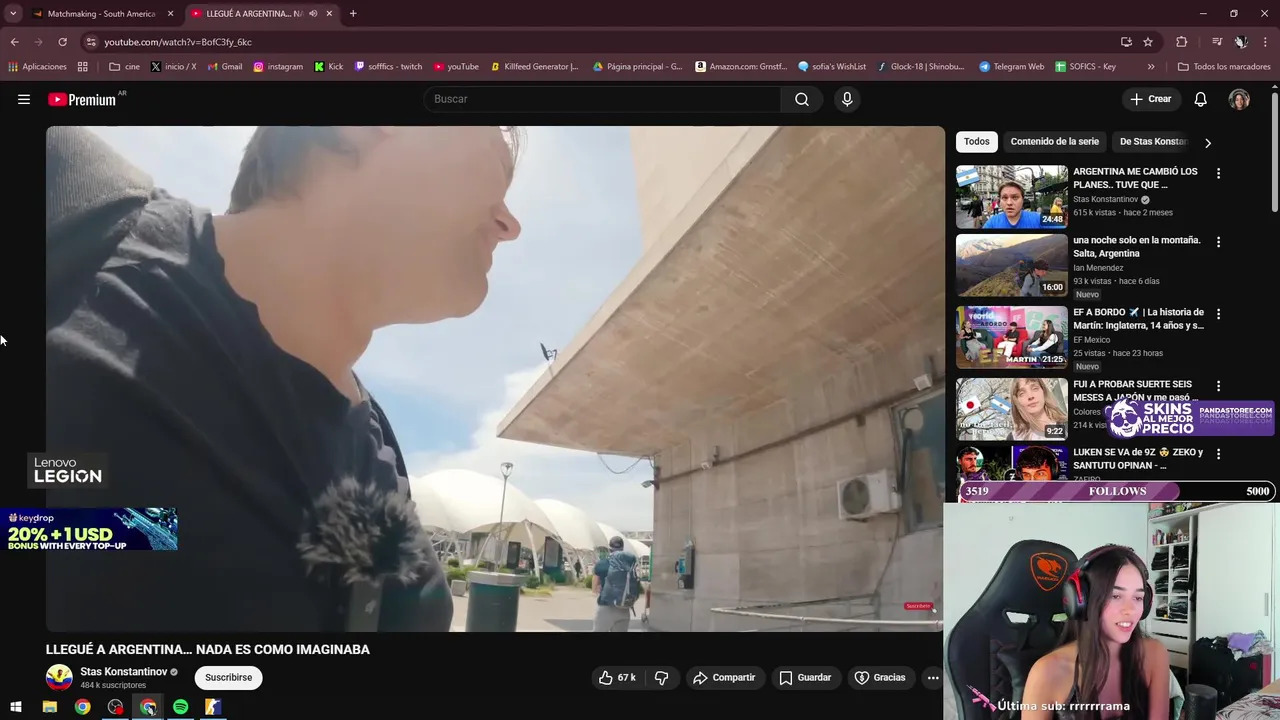Open Stas Konstantinov channel name
Screen dimensions: 1280x720
point(123,672)
